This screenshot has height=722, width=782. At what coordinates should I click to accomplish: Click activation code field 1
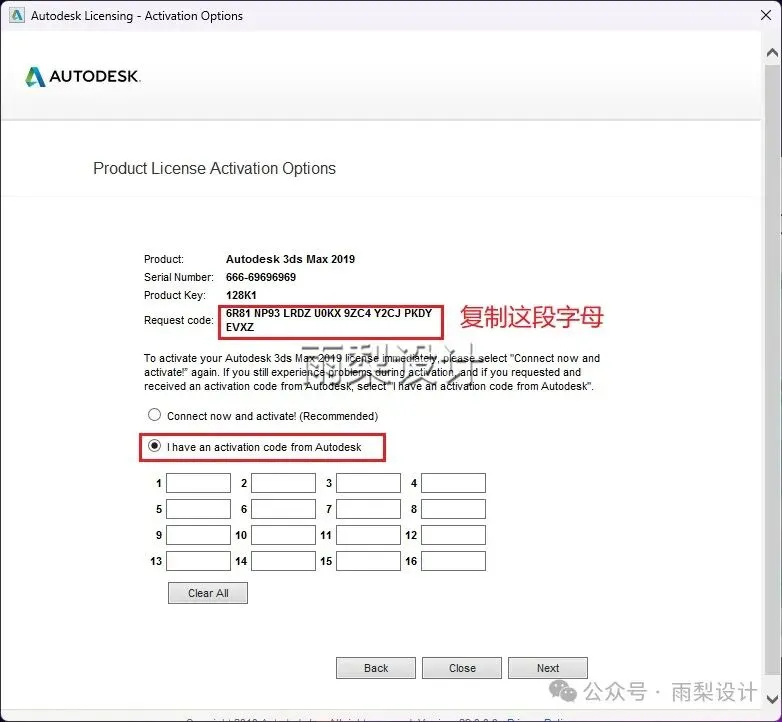(x=198, y=483)
